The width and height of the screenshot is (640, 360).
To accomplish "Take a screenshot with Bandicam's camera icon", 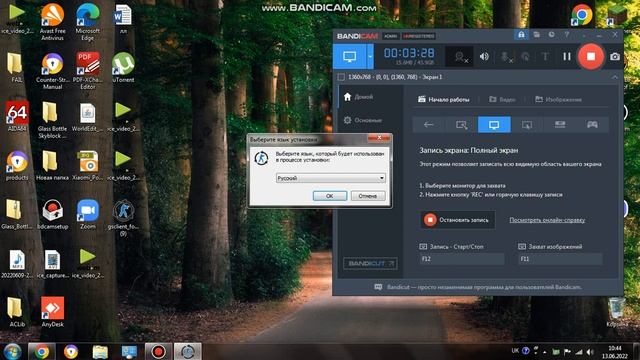I will pos(615,57).
